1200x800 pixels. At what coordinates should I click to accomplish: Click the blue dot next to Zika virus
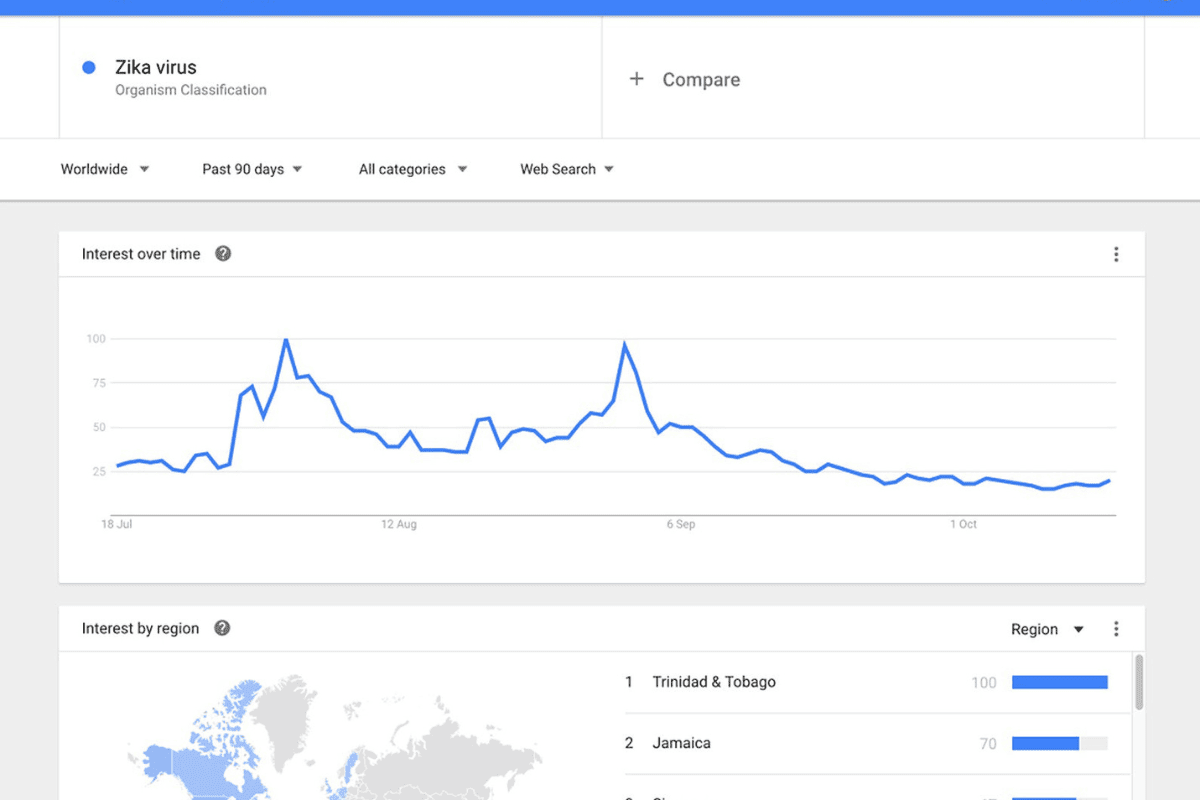click(x=88, y=67)
